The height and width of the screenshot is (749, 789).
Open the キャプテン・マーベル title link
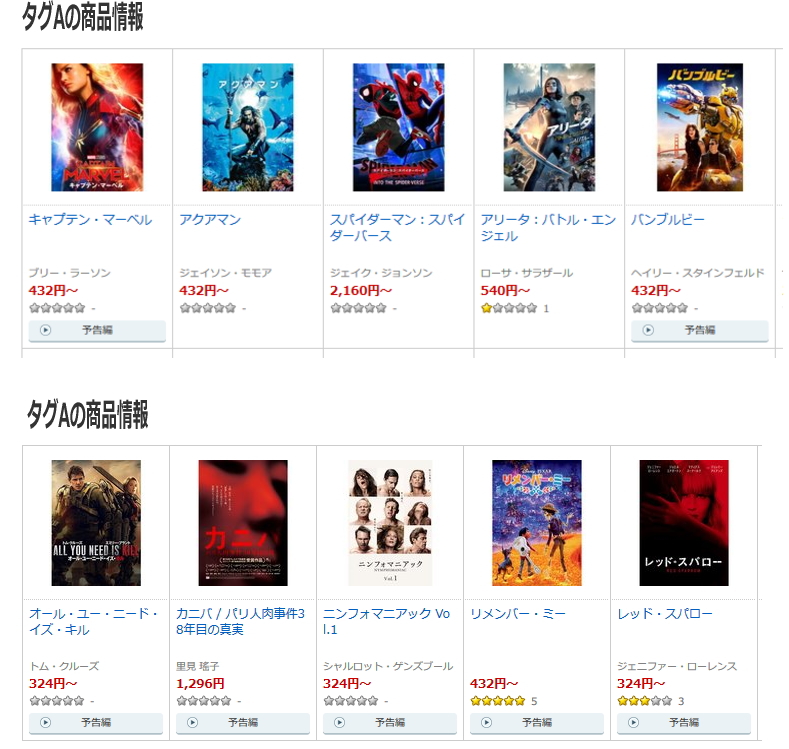click(90, 220)
